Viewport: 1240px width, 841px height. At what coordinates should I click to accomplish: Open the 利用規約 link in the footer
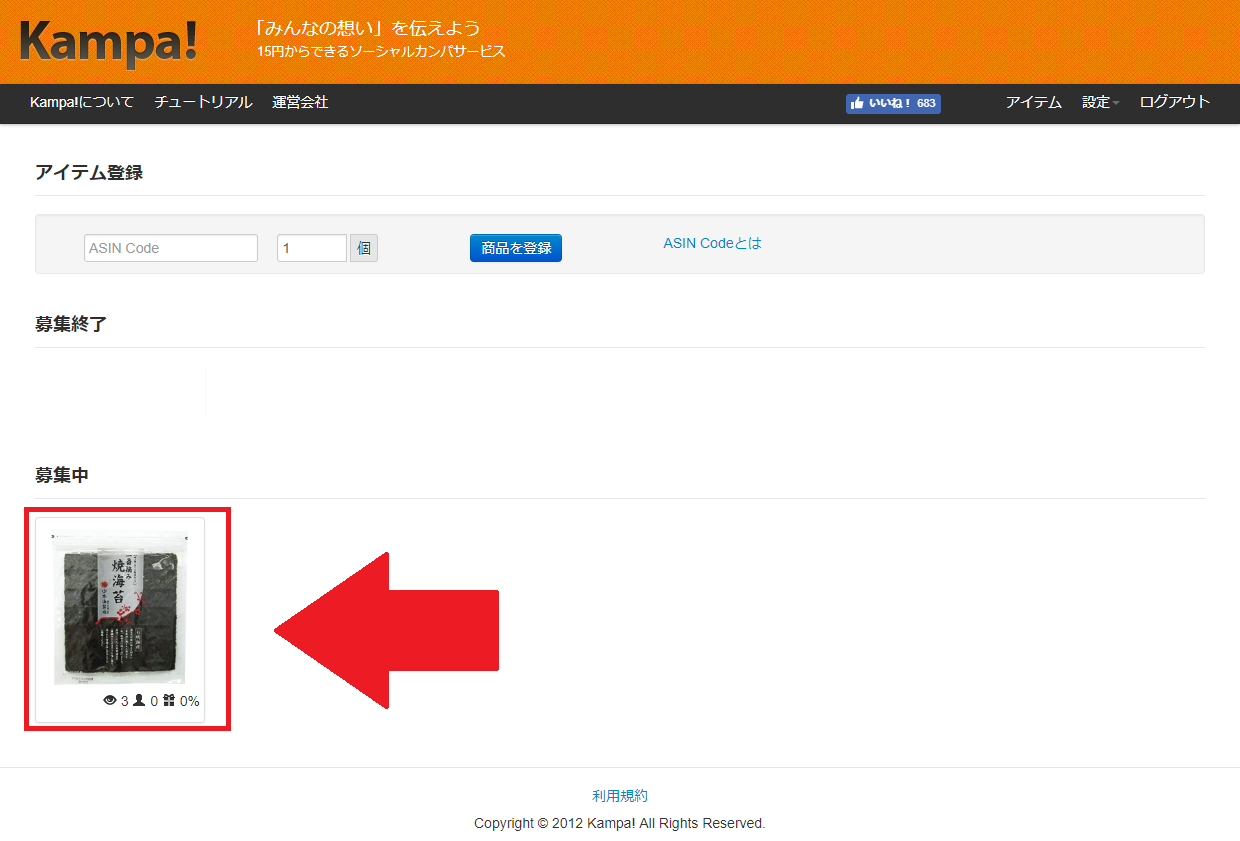click(620, 796)
